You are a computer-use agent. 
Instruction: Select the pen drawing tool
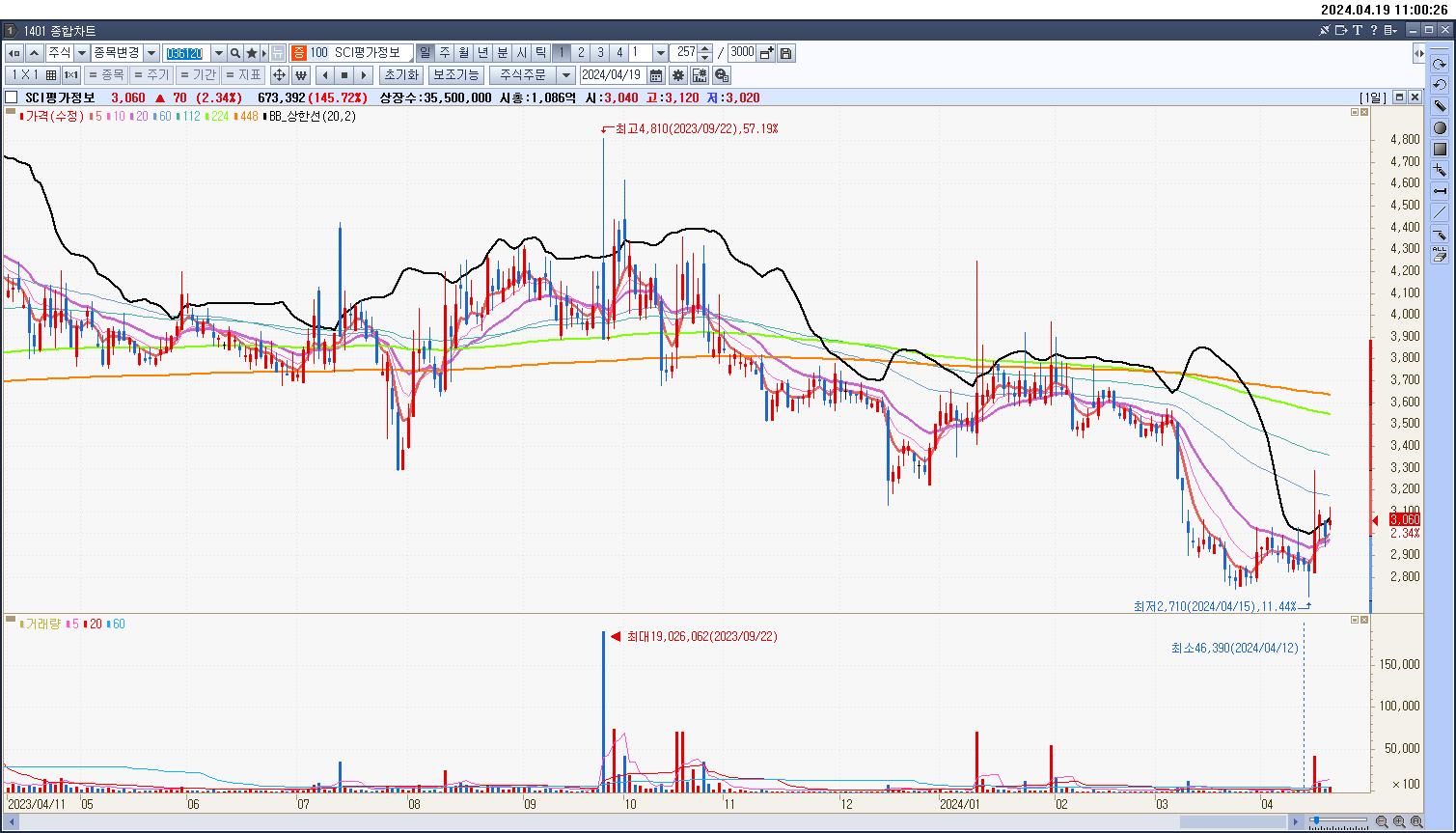pyautogui.click(x=1440, y=106)
